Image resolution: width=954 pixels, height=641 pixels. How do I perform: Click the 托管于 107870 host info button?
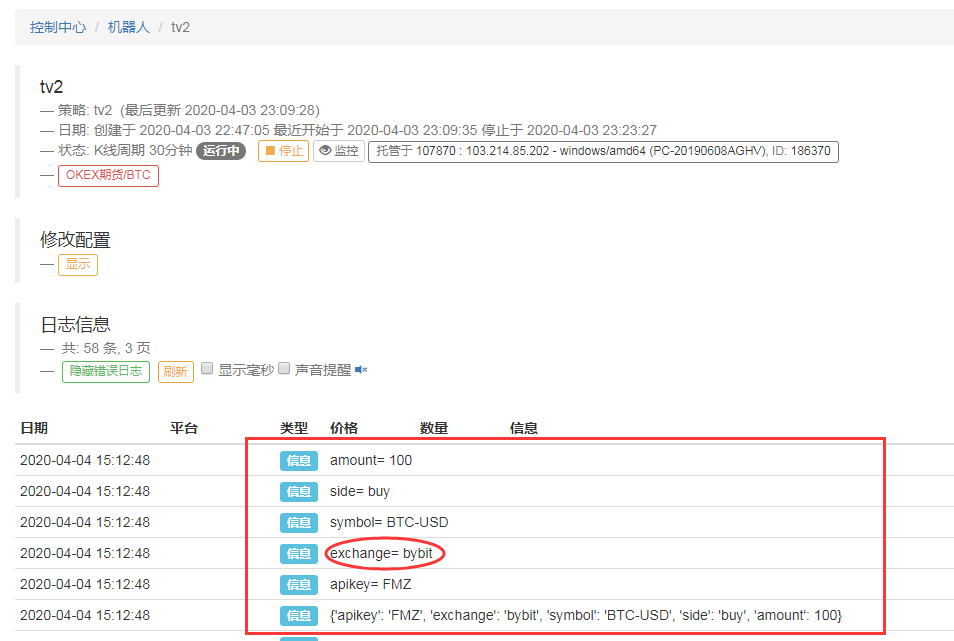pyautogui.click(x=603, y=151)
